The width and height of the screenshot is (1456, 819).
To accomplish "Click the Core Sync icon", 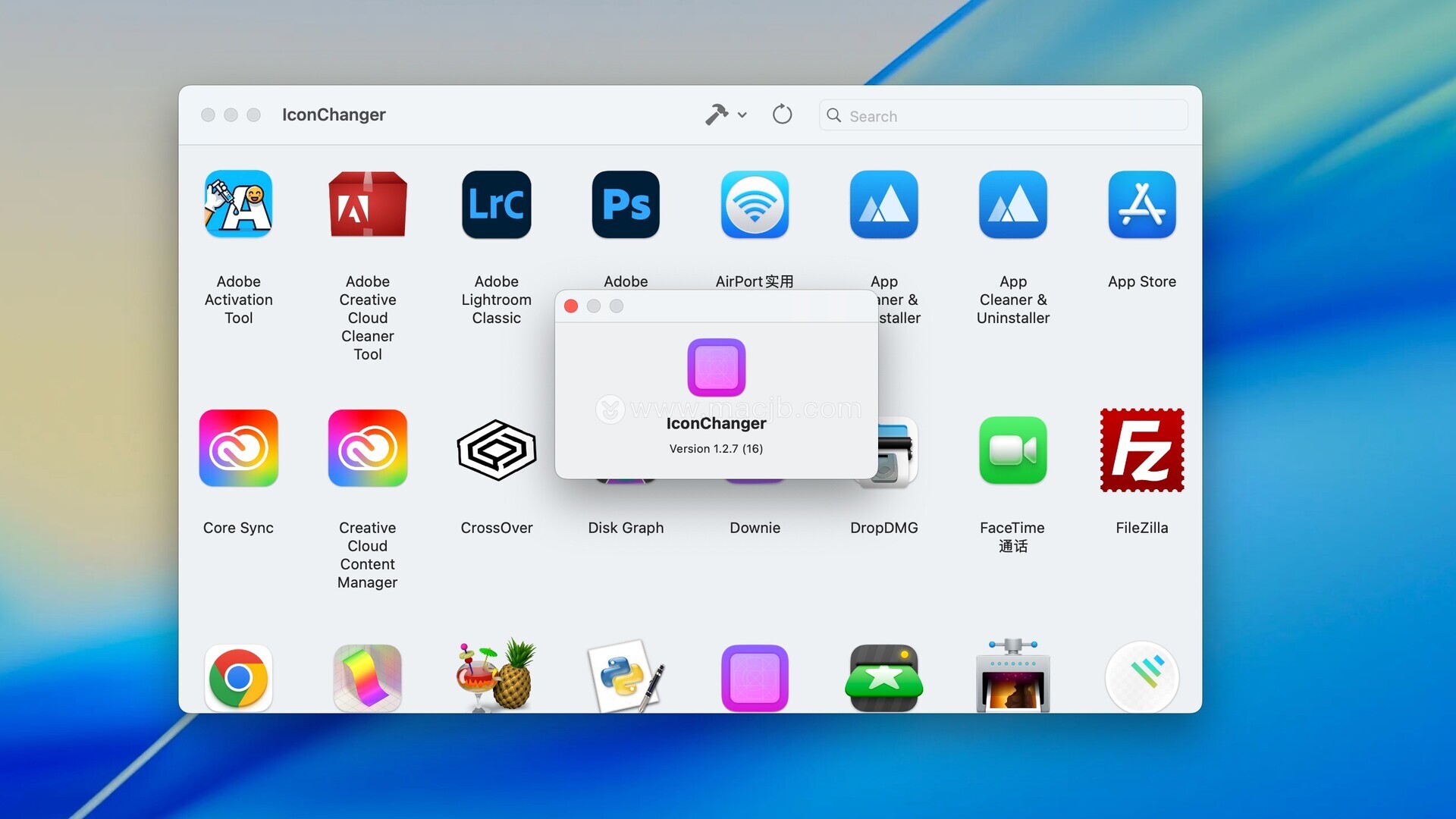I will 238,449.
